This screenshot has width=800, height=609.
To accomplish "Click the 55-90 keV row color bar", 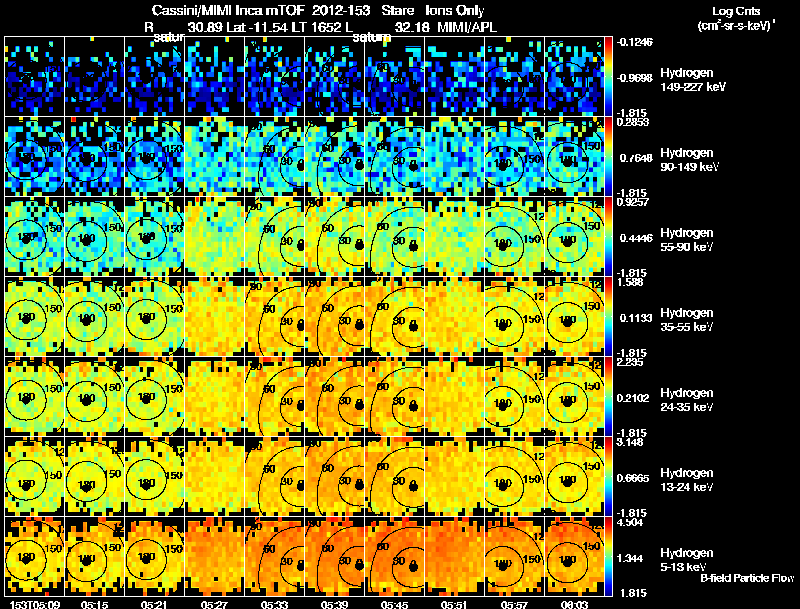I will pos(608,237).
